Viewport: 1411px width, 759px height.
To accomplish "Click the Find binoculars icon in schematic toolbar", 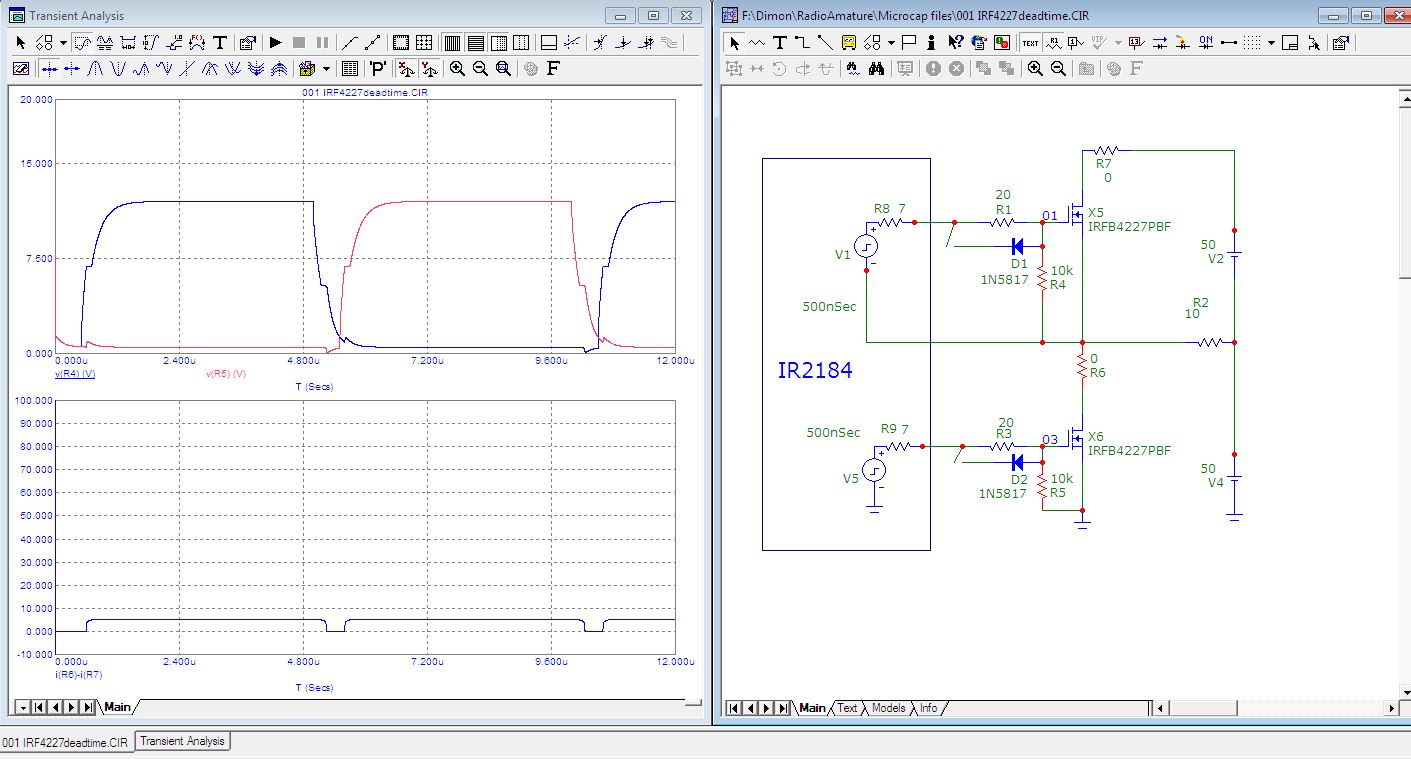I will coord(876,69).
